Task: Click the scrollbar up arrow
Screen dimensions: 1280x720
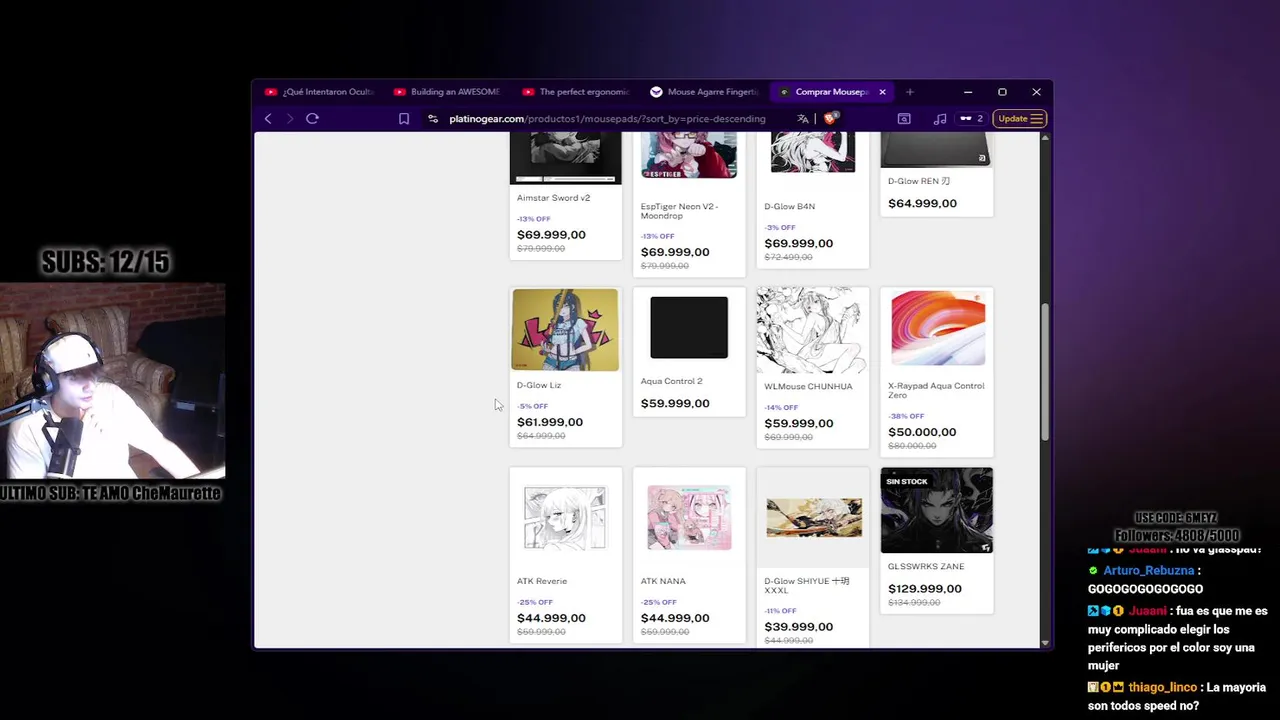Action: tap(1046, 137)
